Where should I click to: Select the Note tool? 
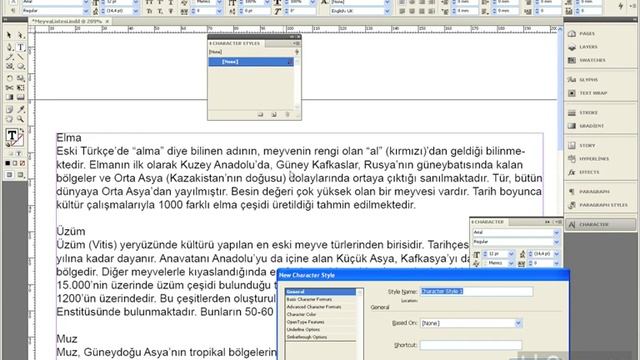pyautogui.click(x=9, y=109)
